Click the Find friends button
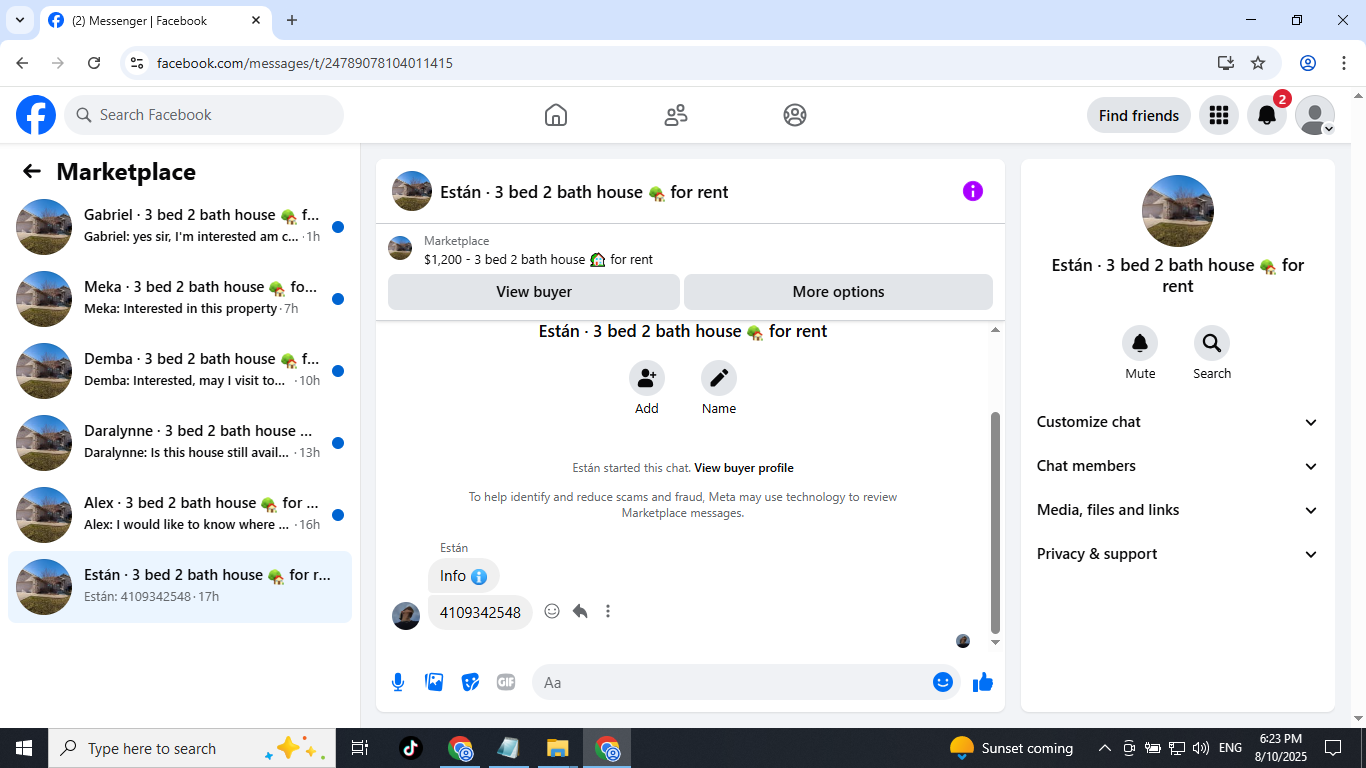This screenshot has width=1366, height=768. point(1139,115)
